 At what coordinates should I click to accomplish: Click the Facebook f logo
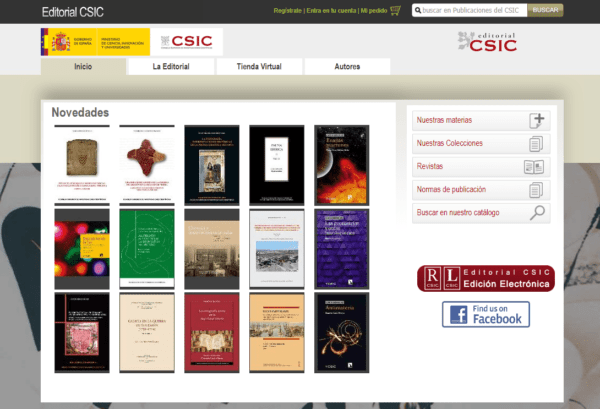(458, 314)
